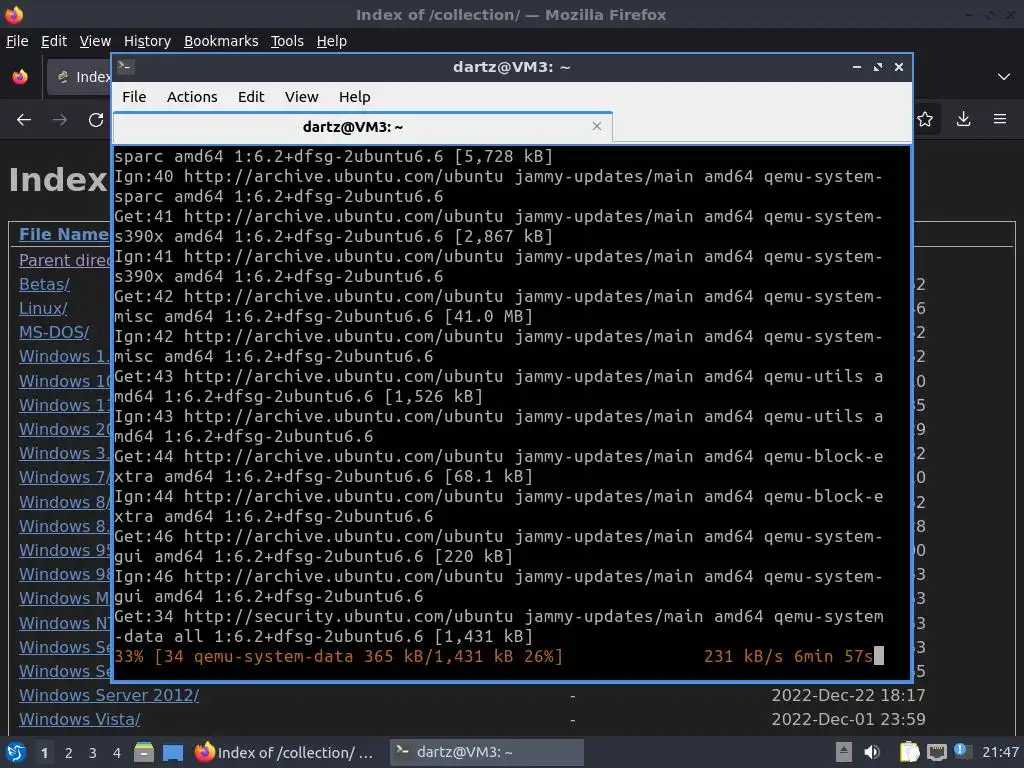
Task: Open the terminal Edit menu
Action: point(251,97)
